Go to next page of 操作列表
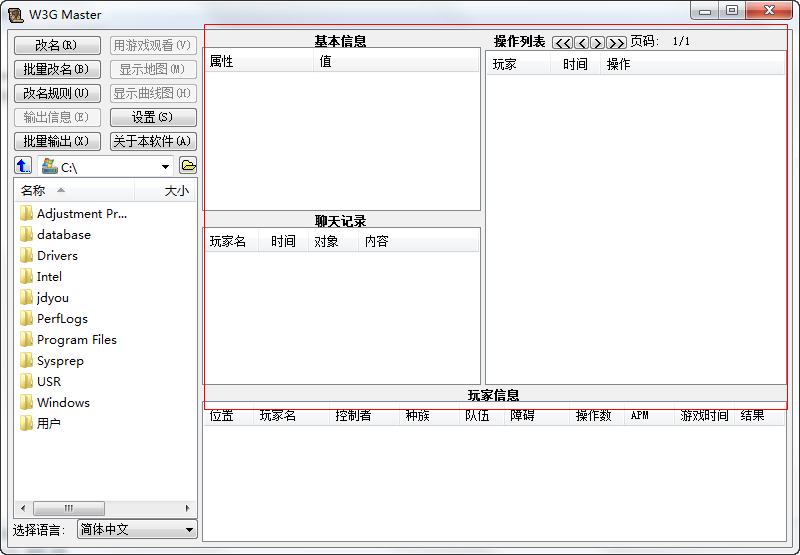Viewport: 800px width, 555px height. (597, 42)
